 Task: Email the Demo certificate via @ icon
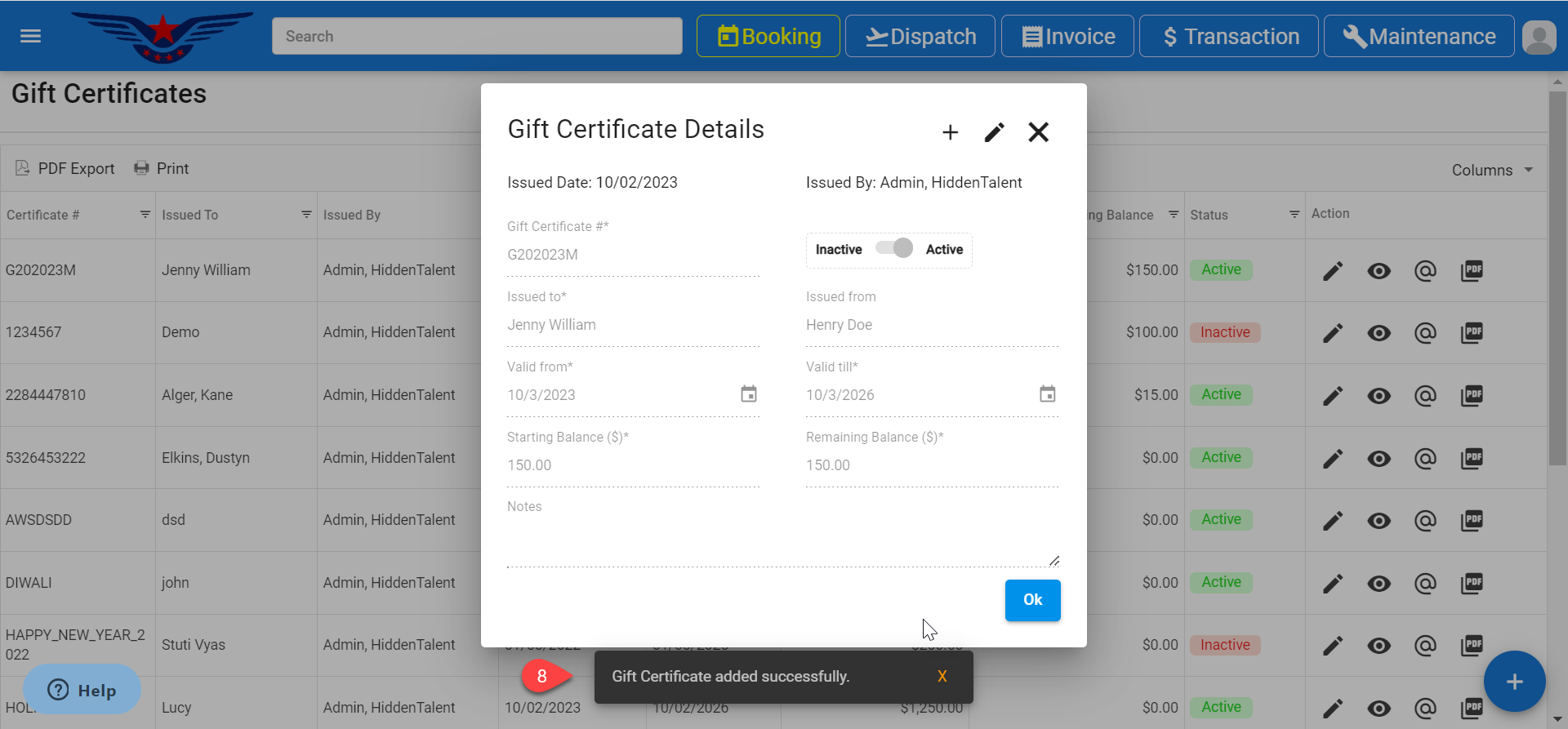[1425, 333]
